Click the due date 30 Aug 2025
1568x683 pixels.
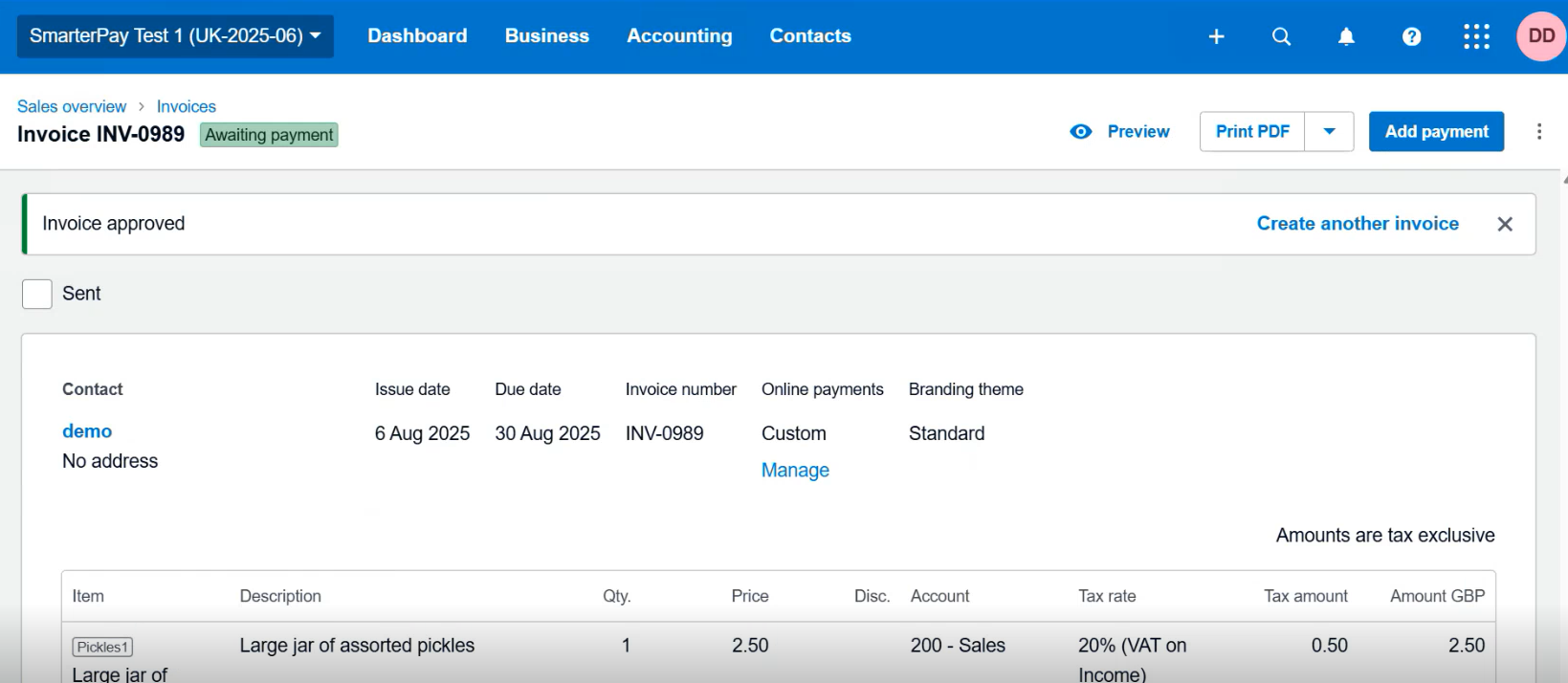547,433
